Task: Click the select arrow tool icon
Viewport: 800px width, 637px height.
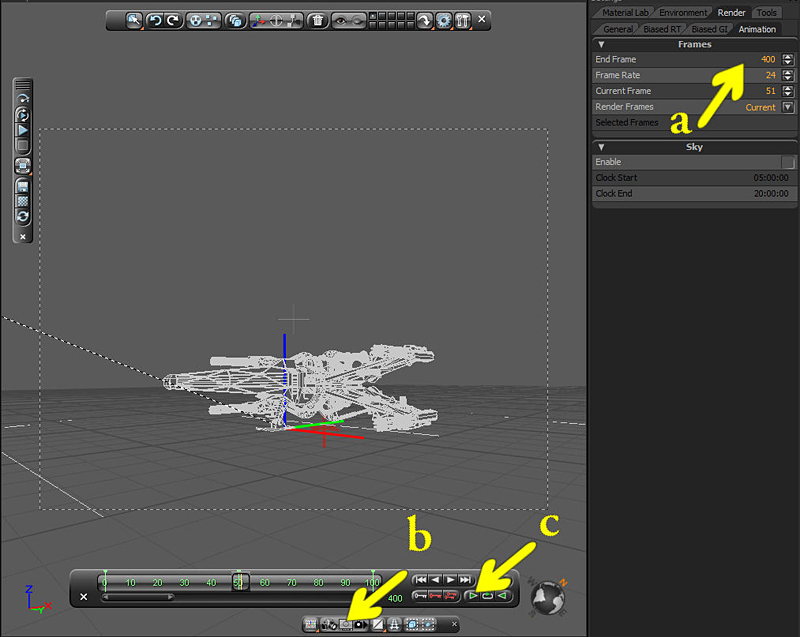Action: click(134, 20)
